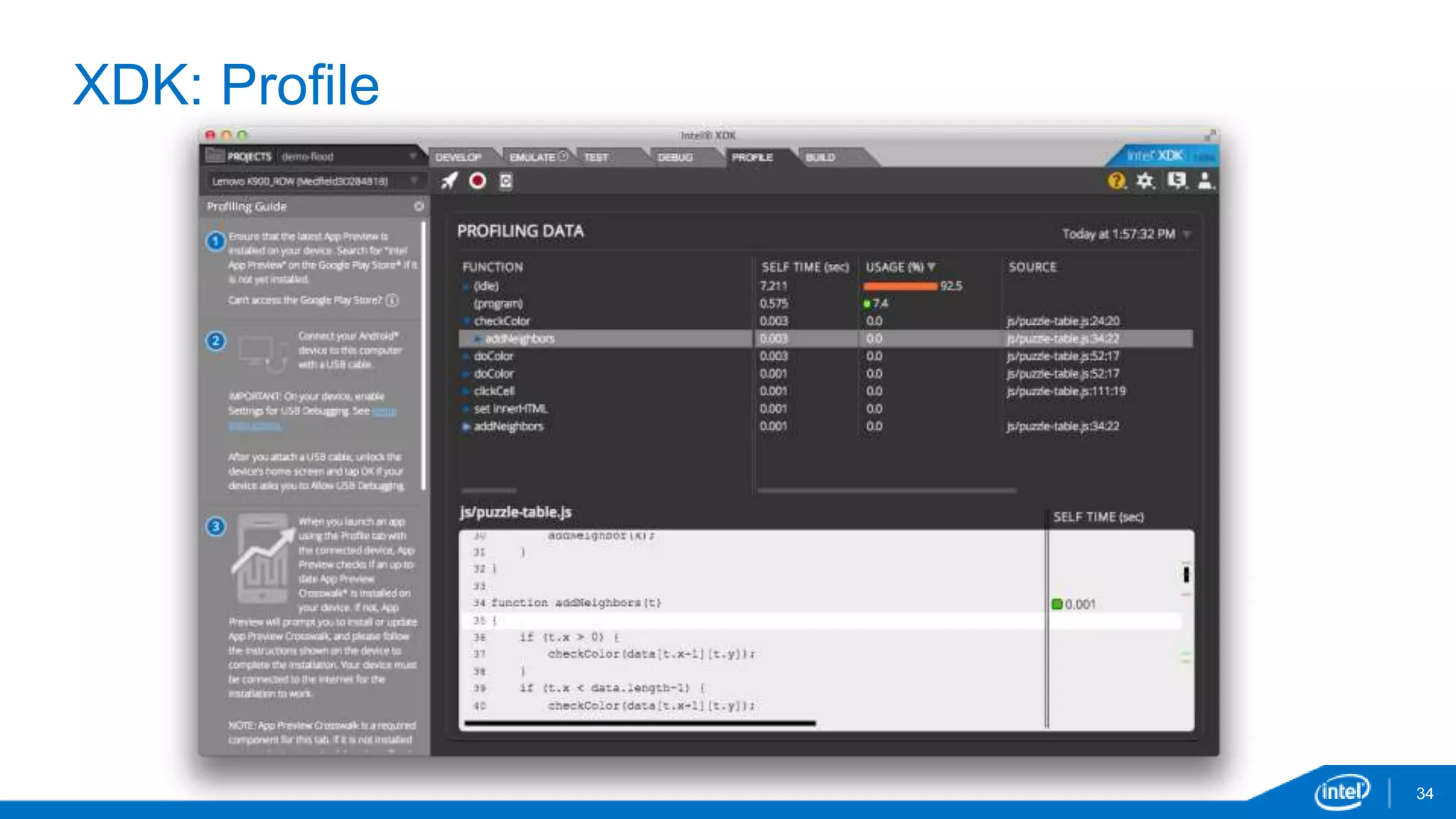Open the demo-flood projects dropdown

412,156
